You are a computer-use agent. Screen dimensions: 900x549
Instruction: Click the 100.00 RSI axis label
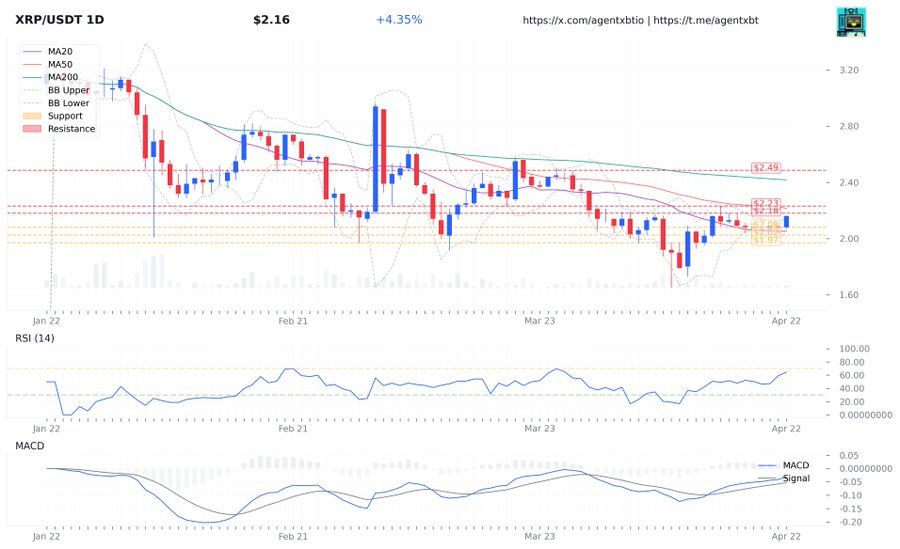[855, 349]
